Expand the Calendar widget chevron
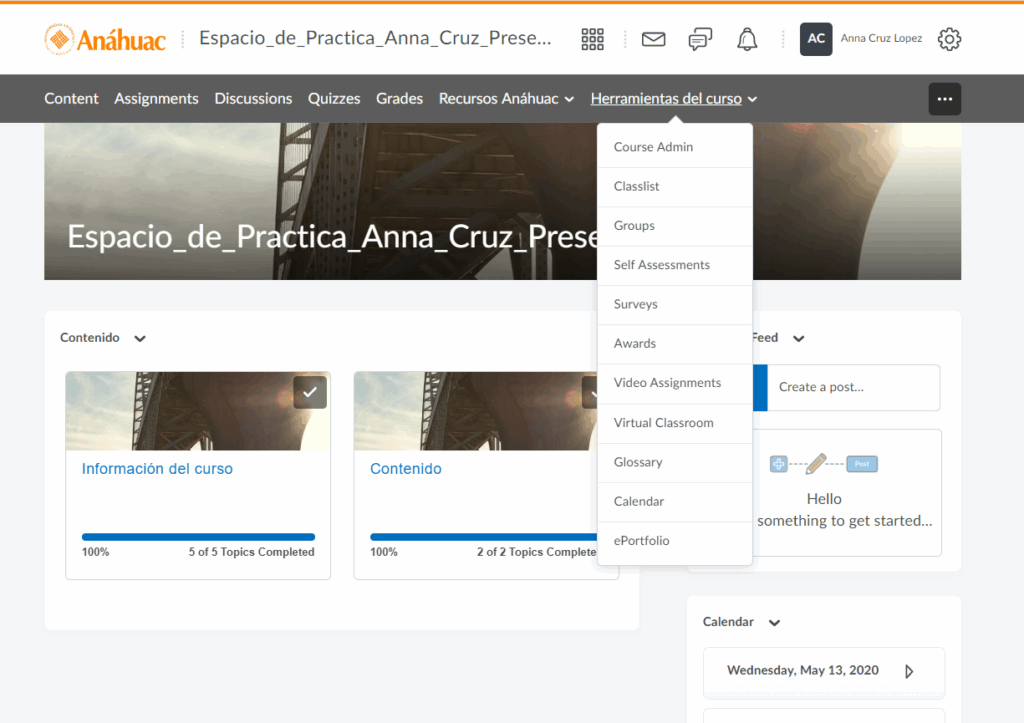The width and height of the screenshot is (1024, 723). tap(774, 623)
